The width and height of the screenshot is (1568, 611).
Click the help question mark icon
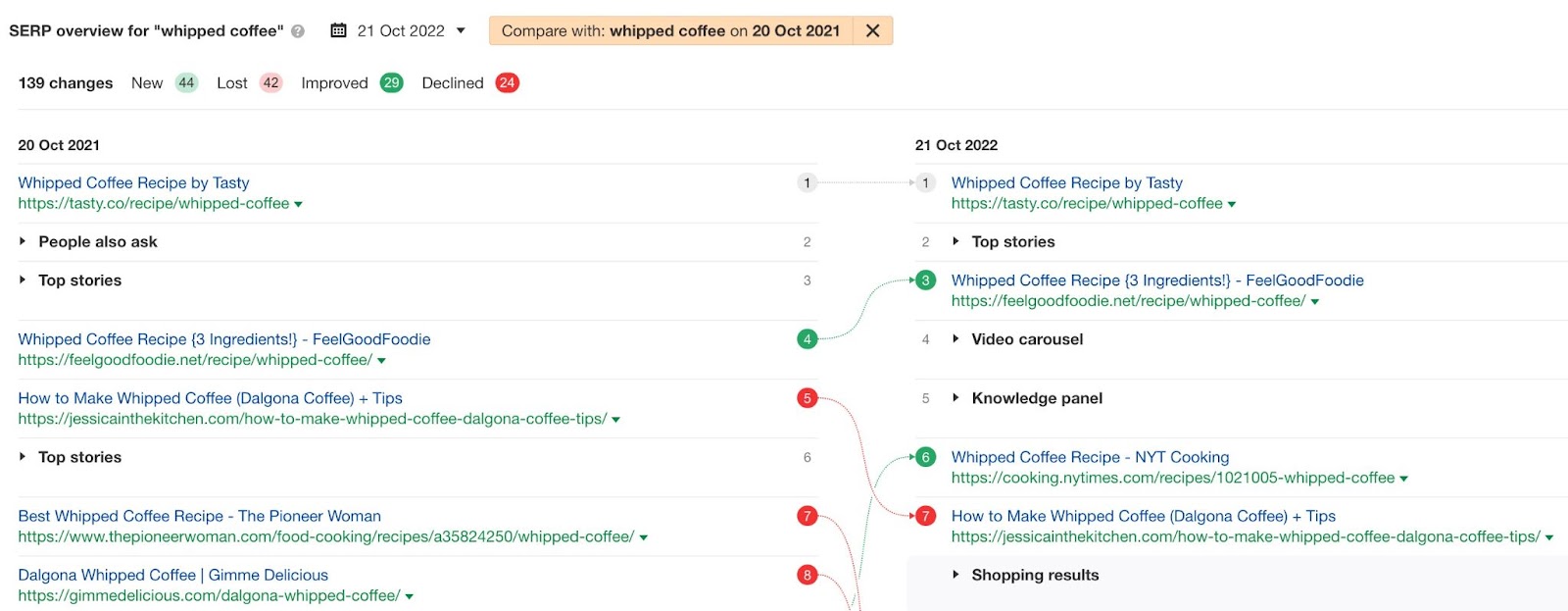point(298,31)
